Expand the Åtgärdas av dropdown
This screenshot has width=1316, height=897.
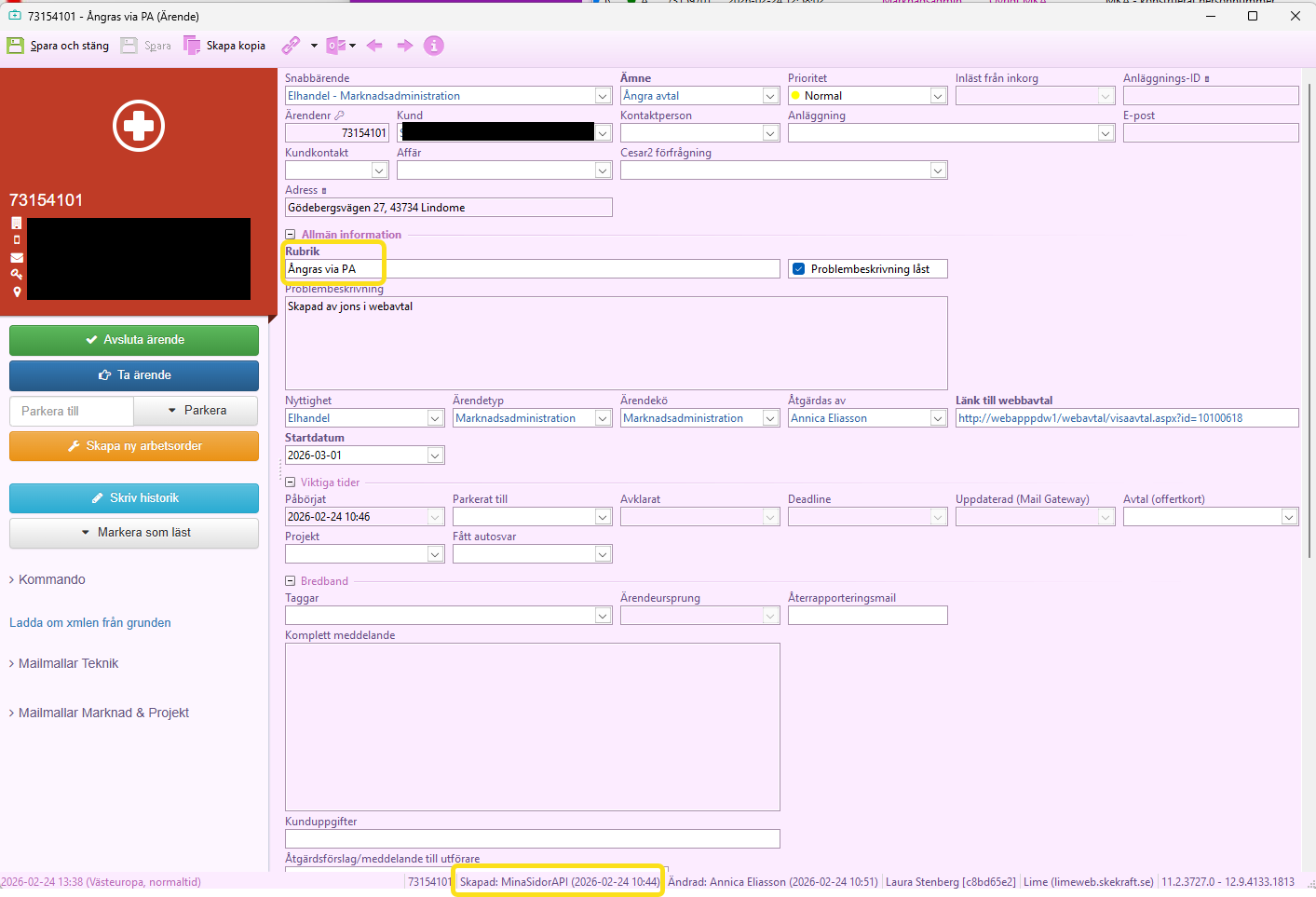pyautogui.click(x=938, y=419)
